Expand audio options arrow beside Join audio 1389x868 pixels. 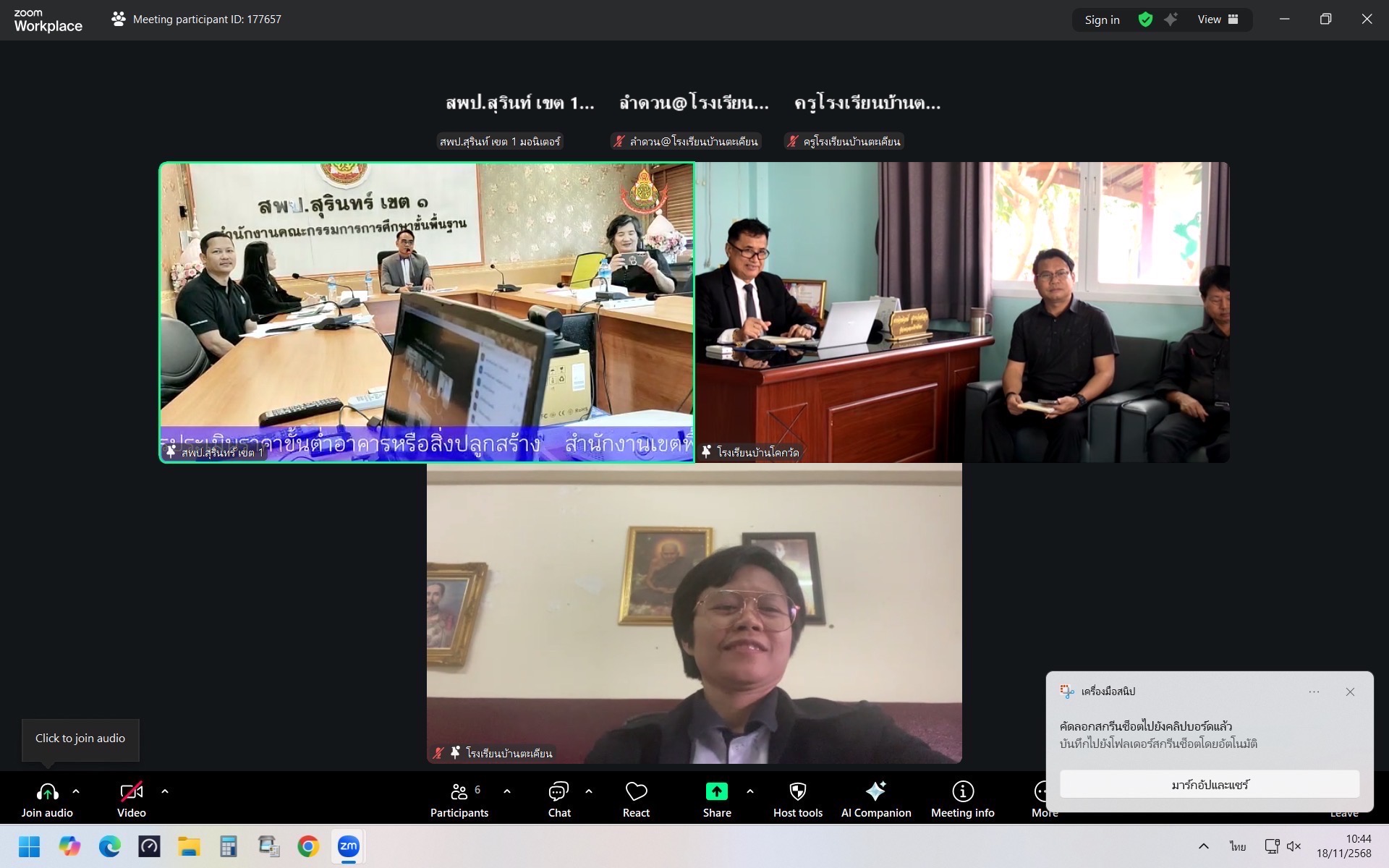76,791
